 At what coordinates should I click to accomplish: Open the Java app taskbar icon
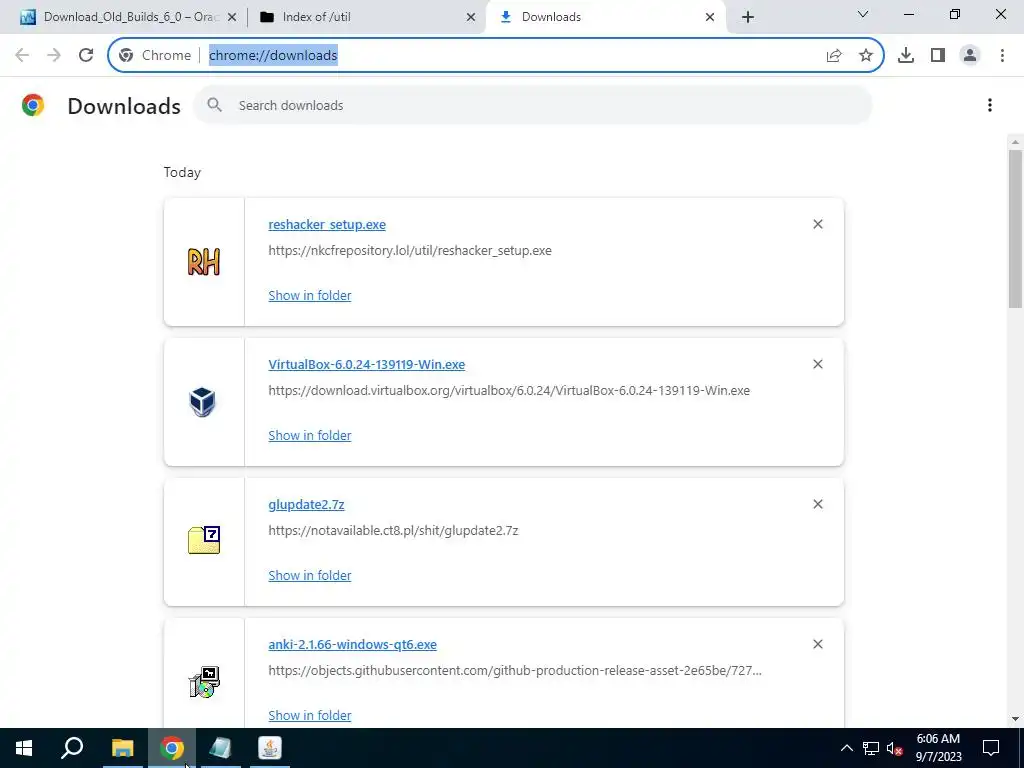pyautogui.click(x=270, y=748)
